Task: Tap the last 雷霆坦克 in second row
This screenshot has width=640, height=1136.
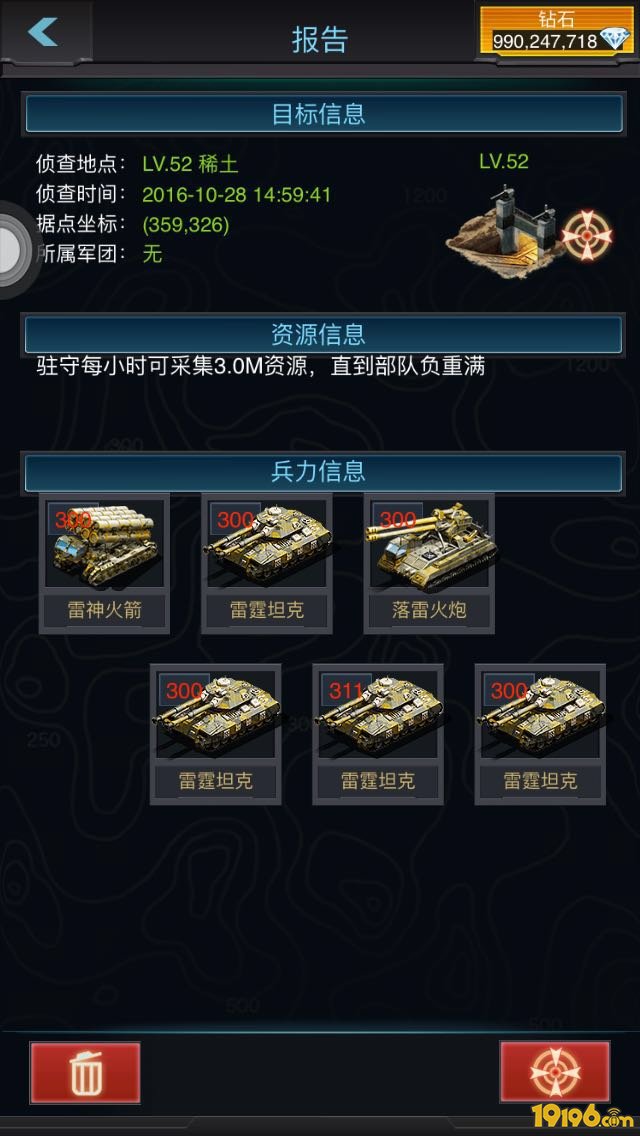Action: coord(540,735)
